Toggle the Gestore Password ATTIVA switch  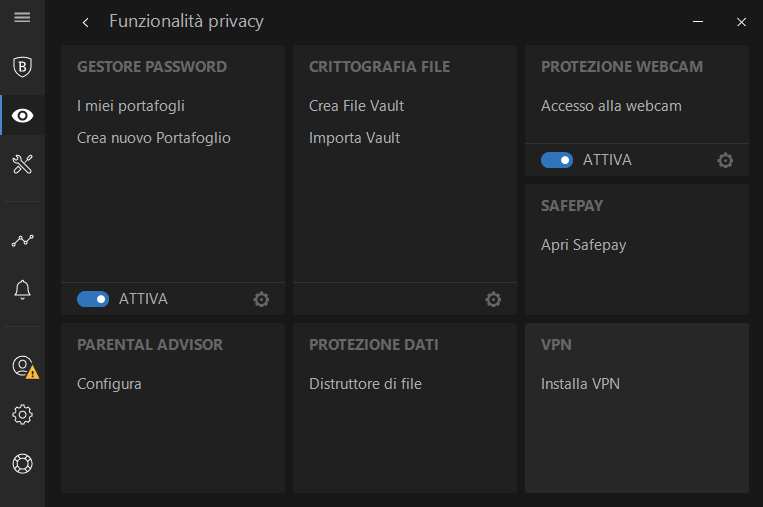pyautogui.click(x=93, y=299)
